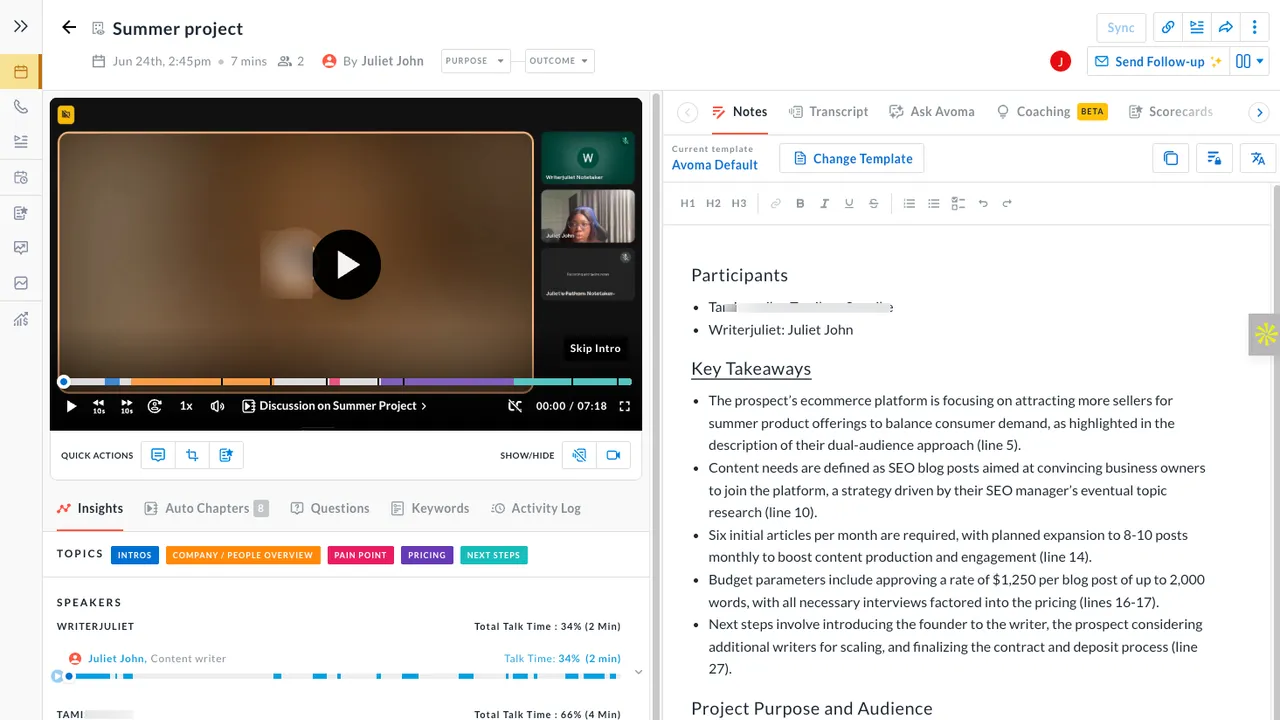Viewport: 1280px width, 720px height.
Task: Toggle the PAIN POINT topic tag
Action: (360, 555)
